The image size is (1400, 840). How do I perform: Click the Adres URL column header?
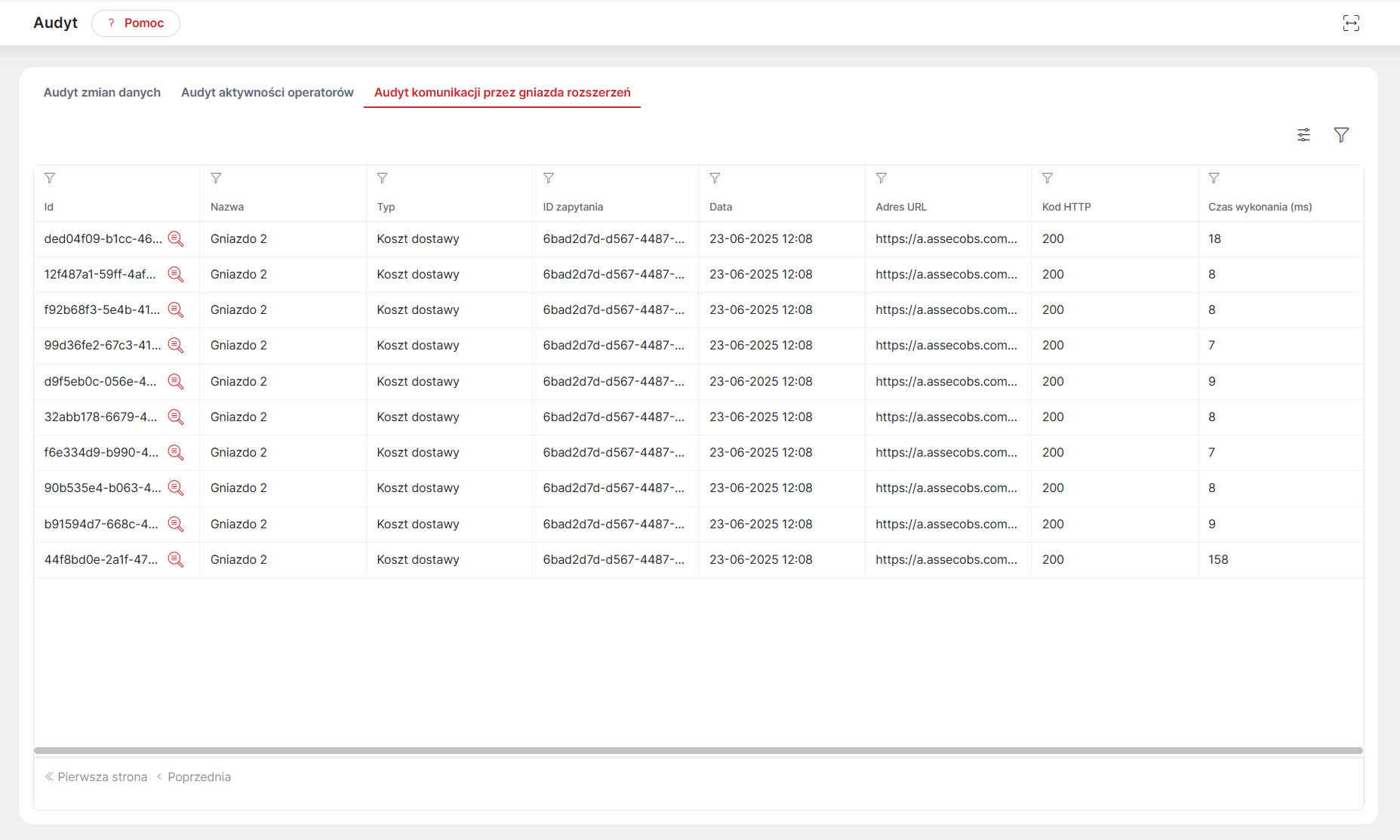tap(901, 207)
